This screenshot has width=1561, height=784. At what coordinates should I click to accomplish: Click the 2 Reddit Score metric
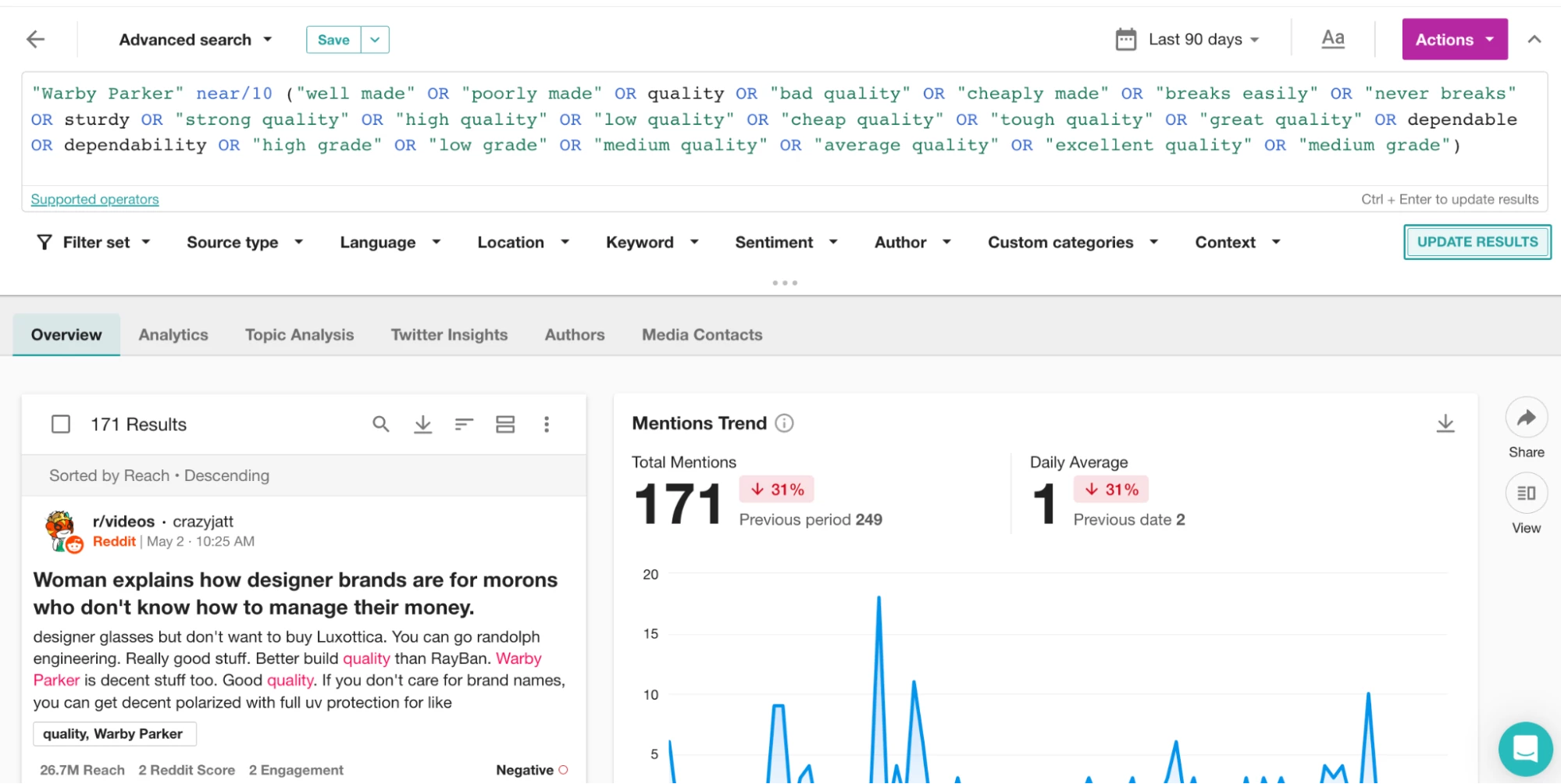[x=187, y=770]
